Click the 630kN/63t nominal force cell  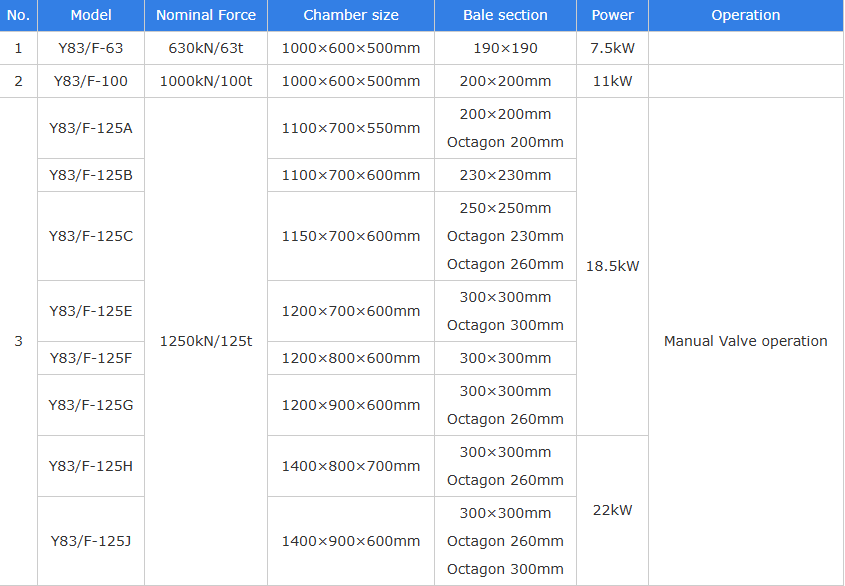point(206,48)
